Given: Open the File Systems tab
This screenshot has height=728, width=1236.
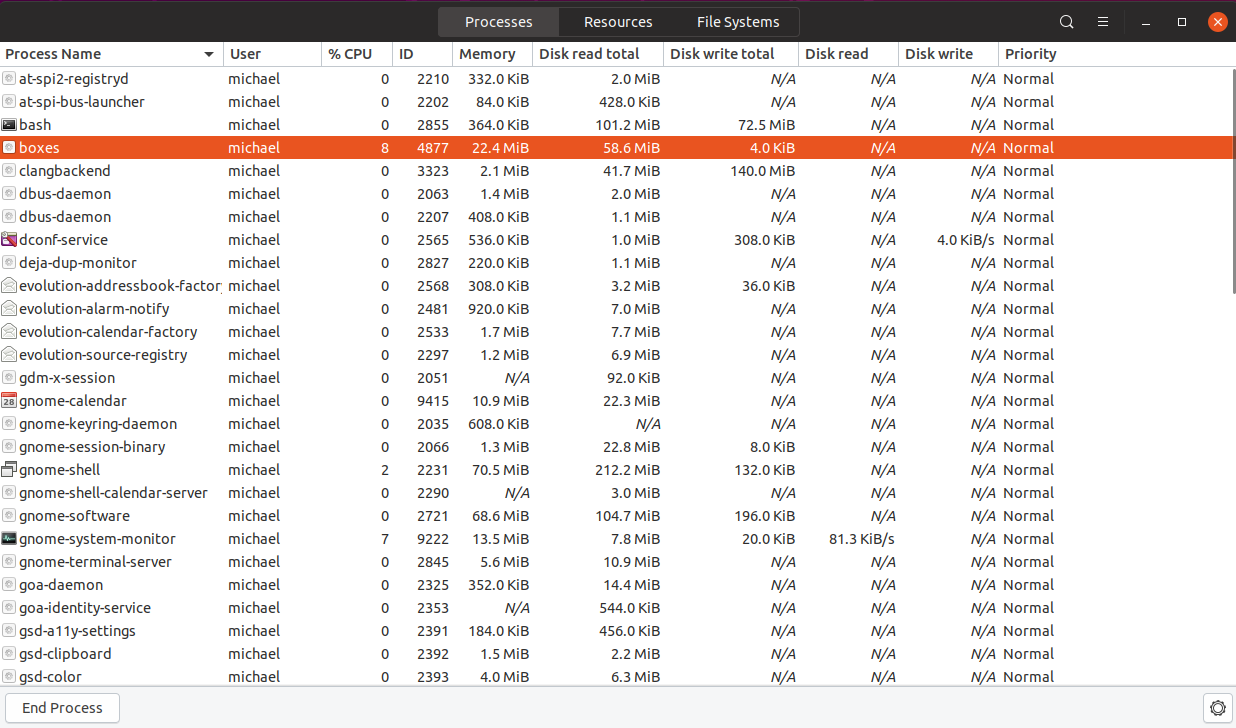Looking at the screenshot, I should [x=738, y=22].
